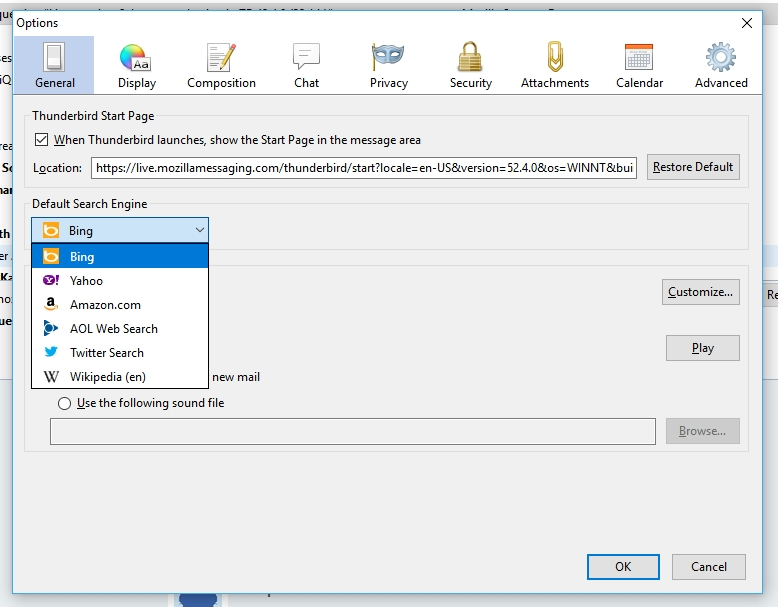The height and width of the screenshot is (607, 778).
Task: Choose Yahoo from the search engine list
Action: (120, 280)
